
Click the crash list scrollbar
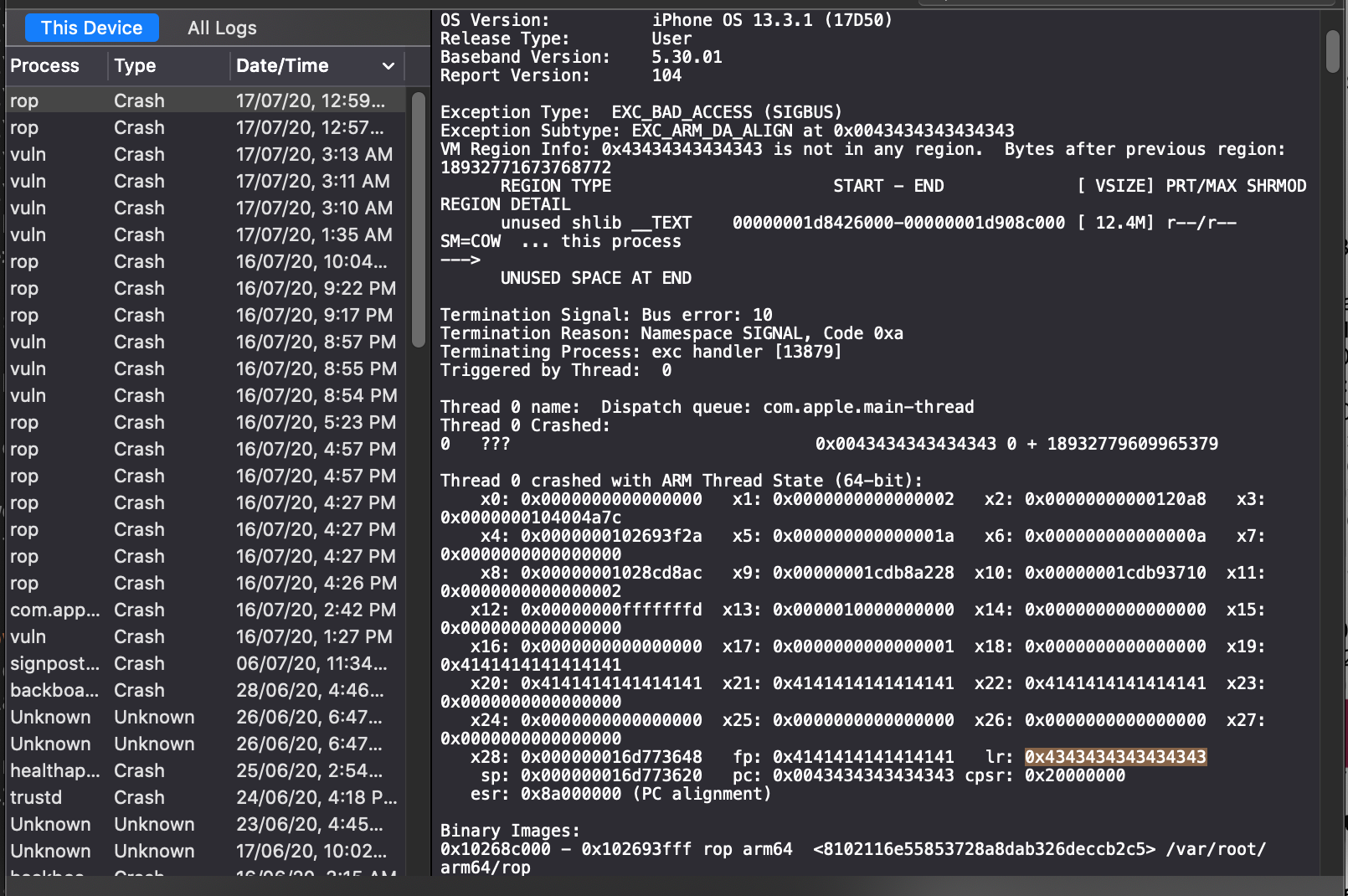[x=417, y=218]
